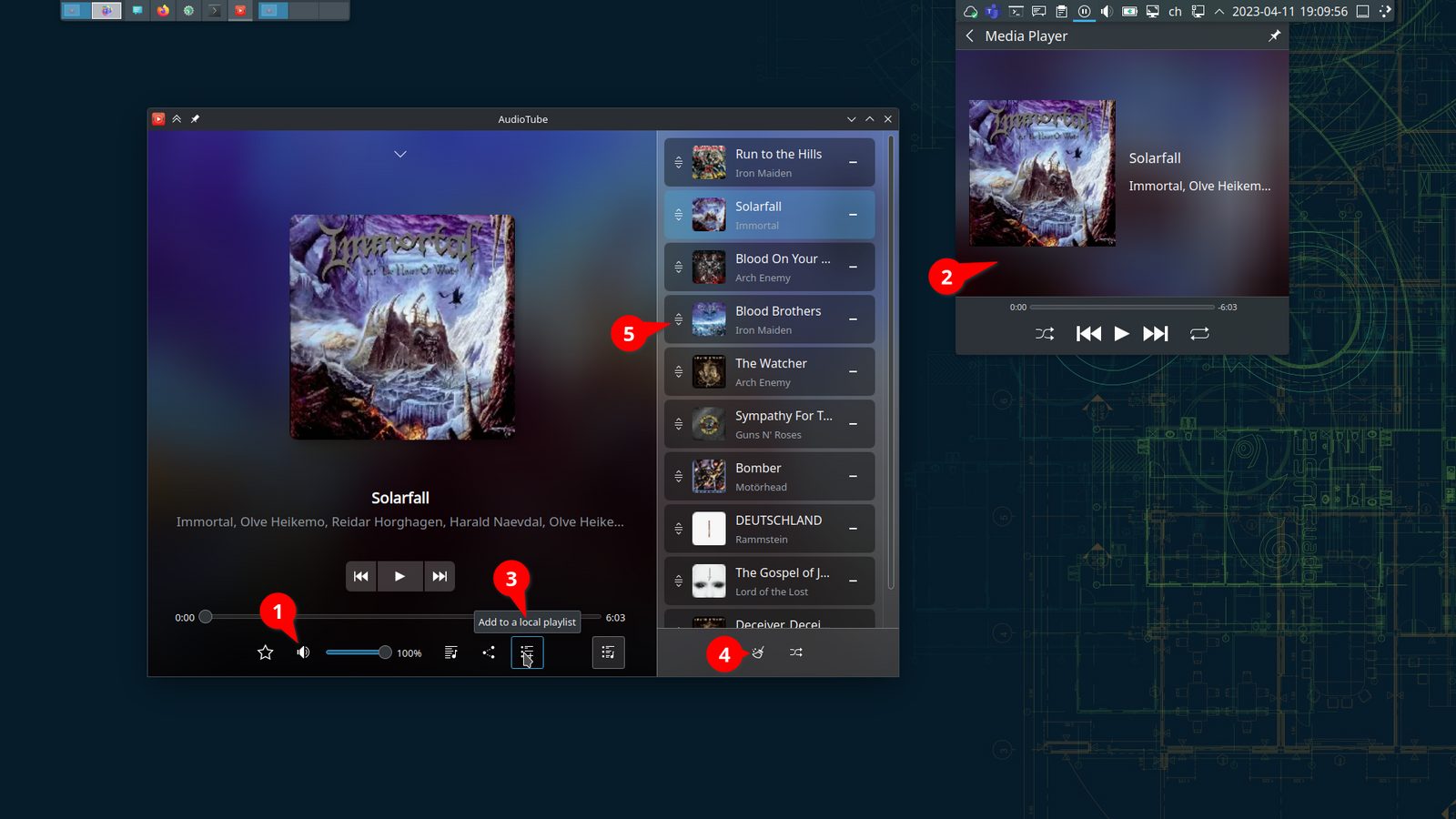Select The Watcher by Arch Enemy in queue
This screenshot has height=819, width=1456.
coord(771,371)
